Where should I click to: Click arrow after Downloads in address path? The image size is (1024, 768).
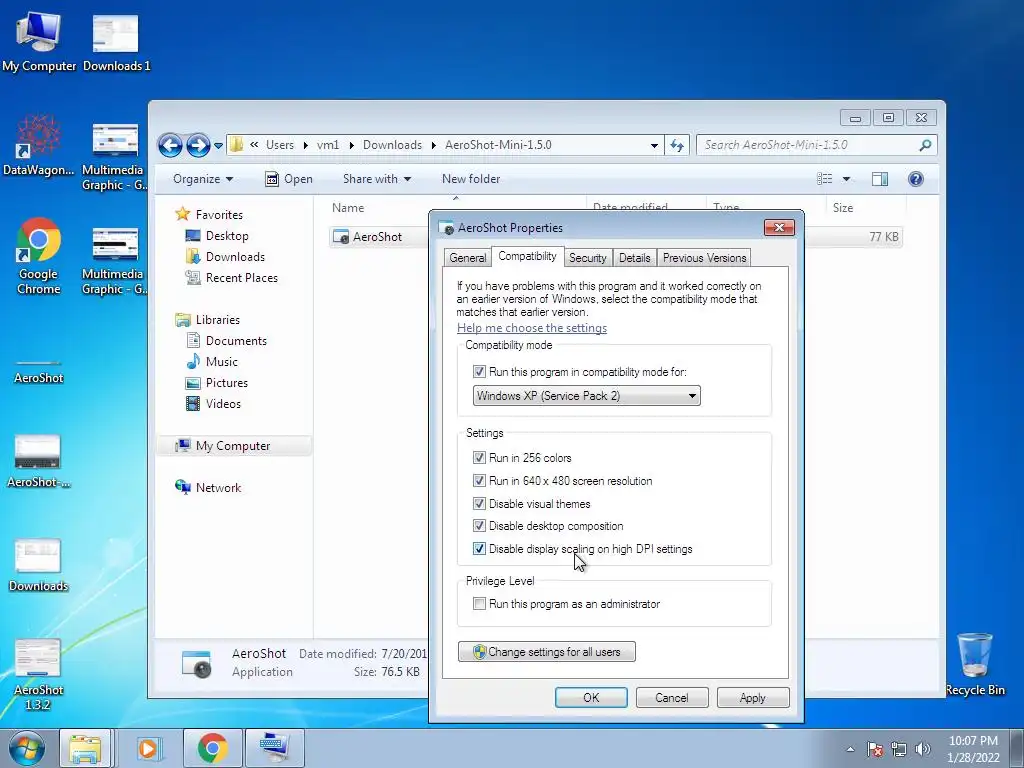pyautogui.click(x=433, y=145)
